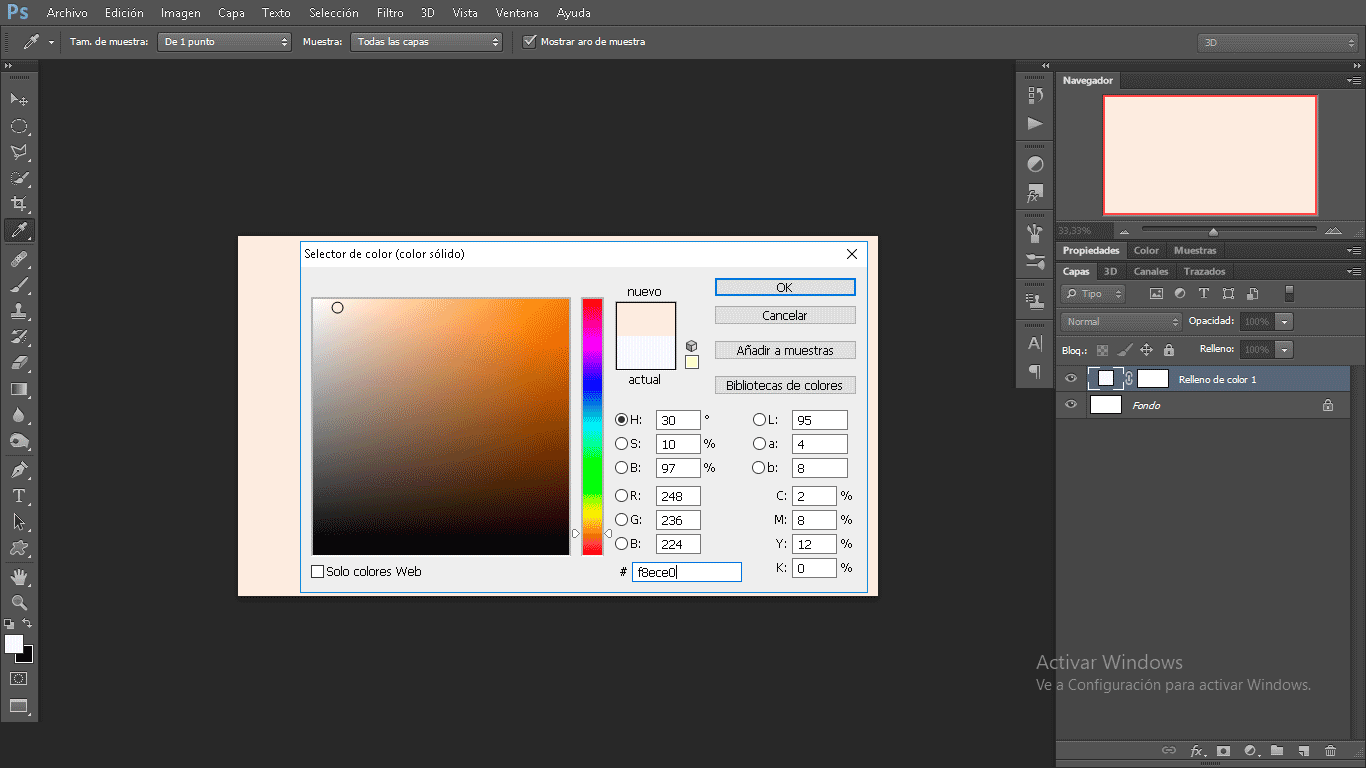This screenshot has width=1366, height=768.
Task: Hide the Fondo layer
Action: (1071, 405)
